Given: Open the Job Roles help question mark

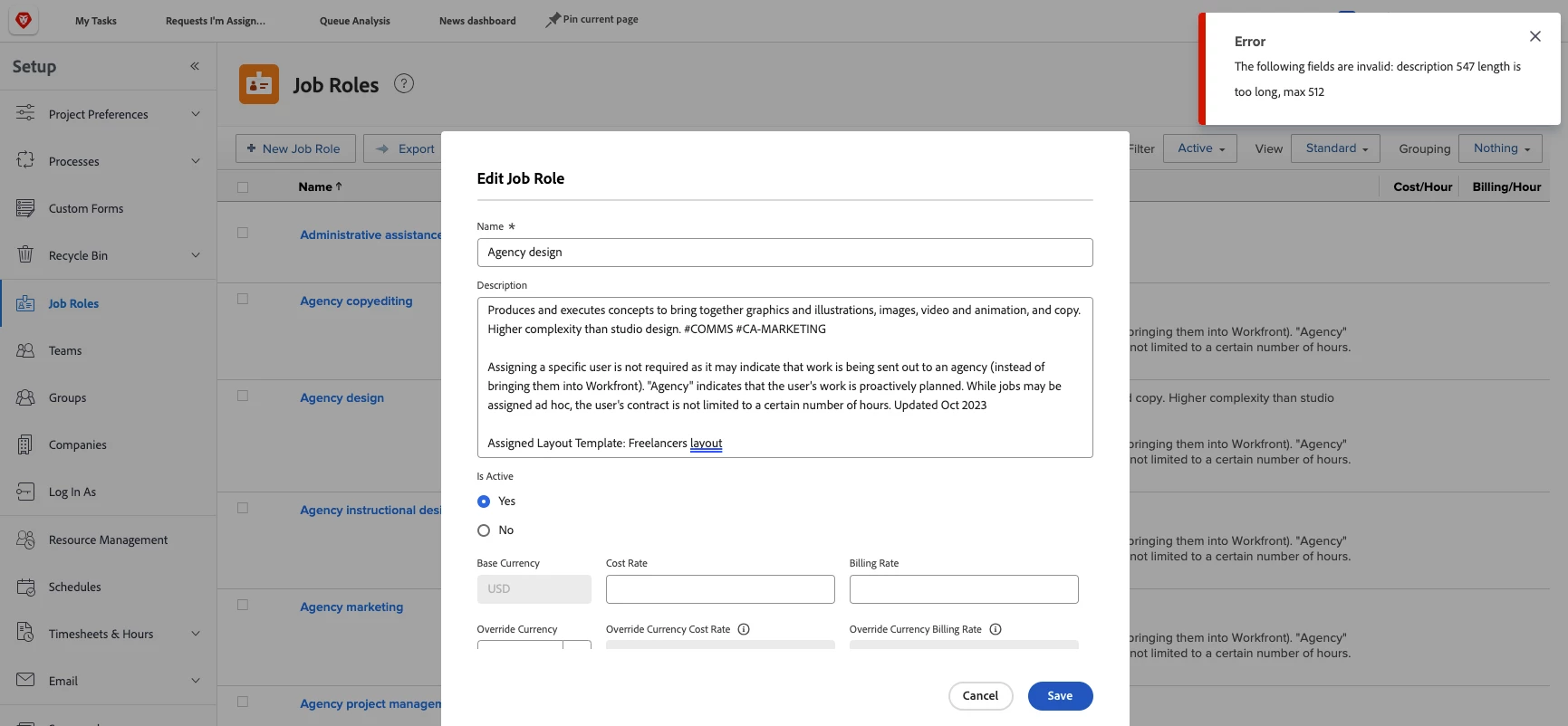Looking at the screenshot, I should tap(404, 83).
